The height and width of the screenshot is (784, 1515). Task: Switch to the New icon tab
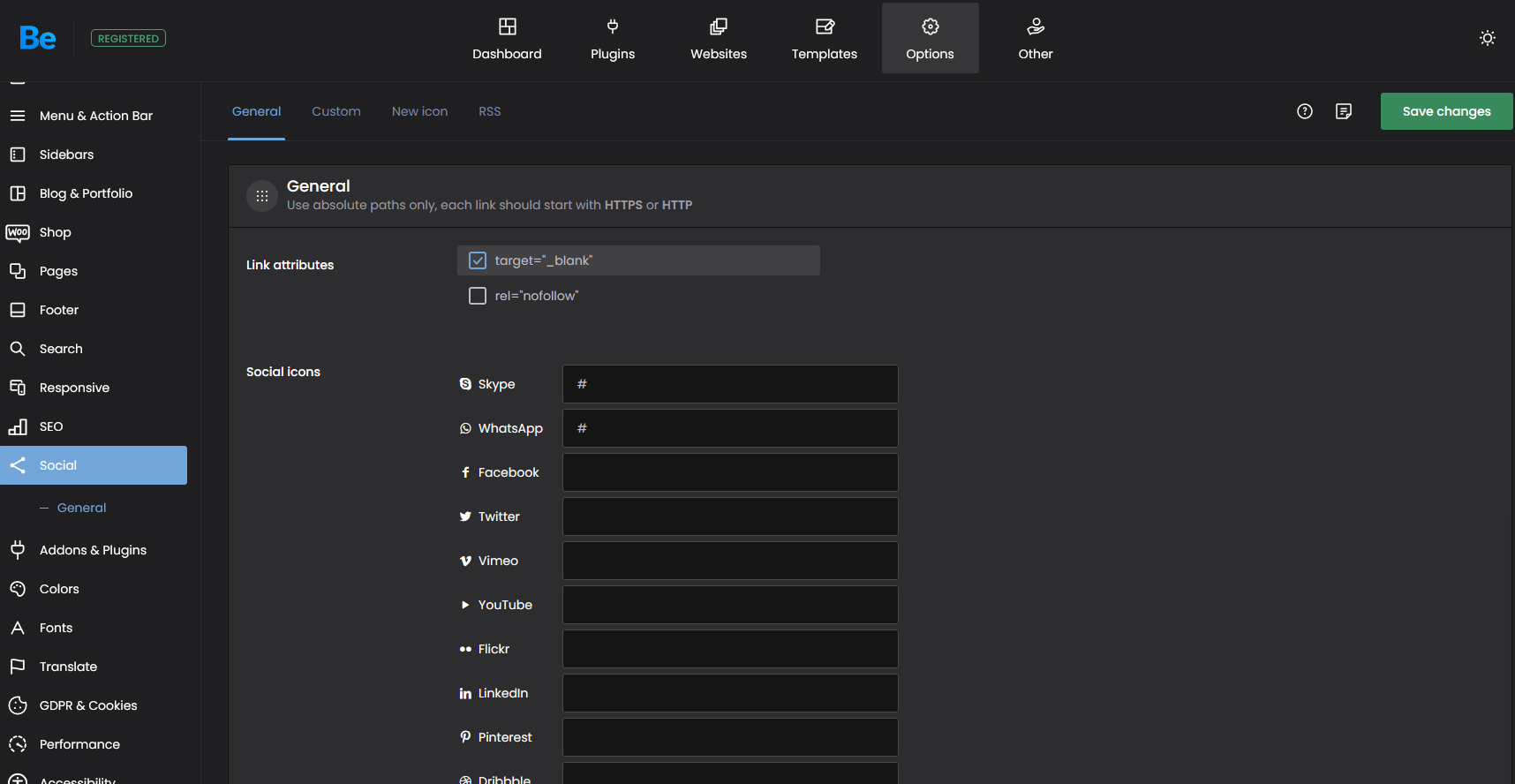coord(419,111)
